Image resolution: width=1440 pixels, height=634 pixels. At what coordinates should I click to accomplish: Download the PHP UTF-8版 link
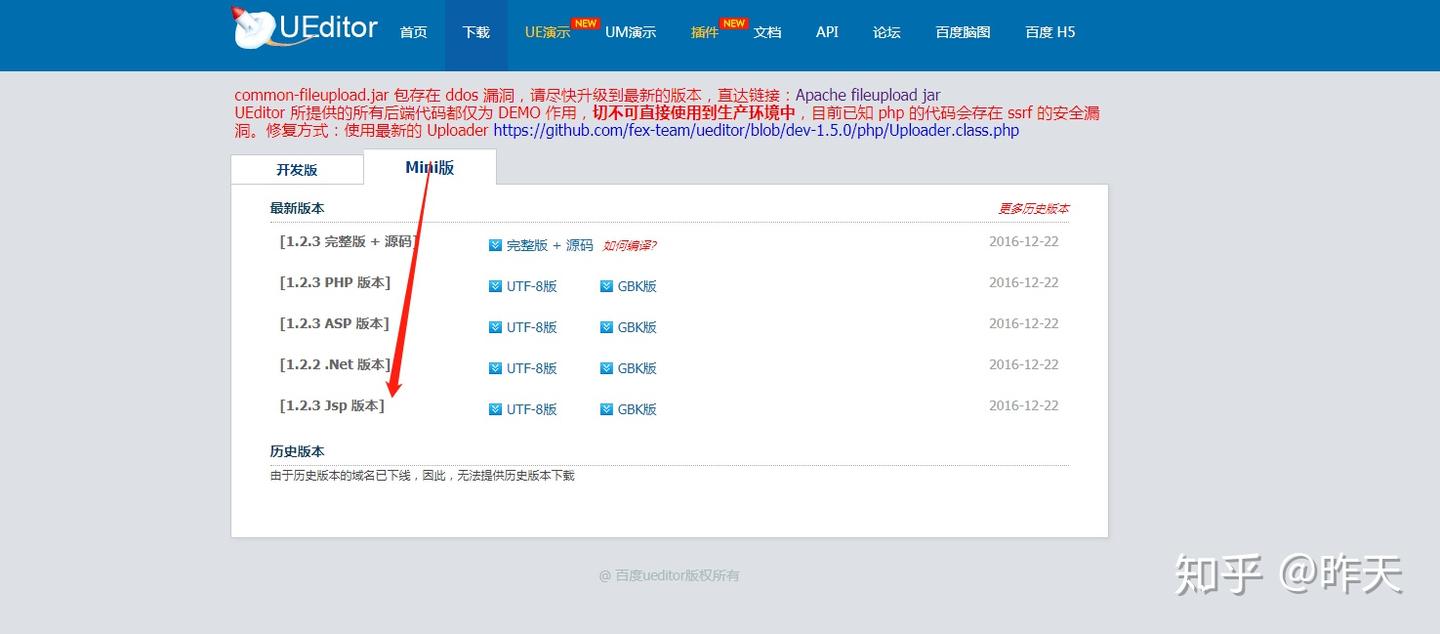[x=531, y=286]
